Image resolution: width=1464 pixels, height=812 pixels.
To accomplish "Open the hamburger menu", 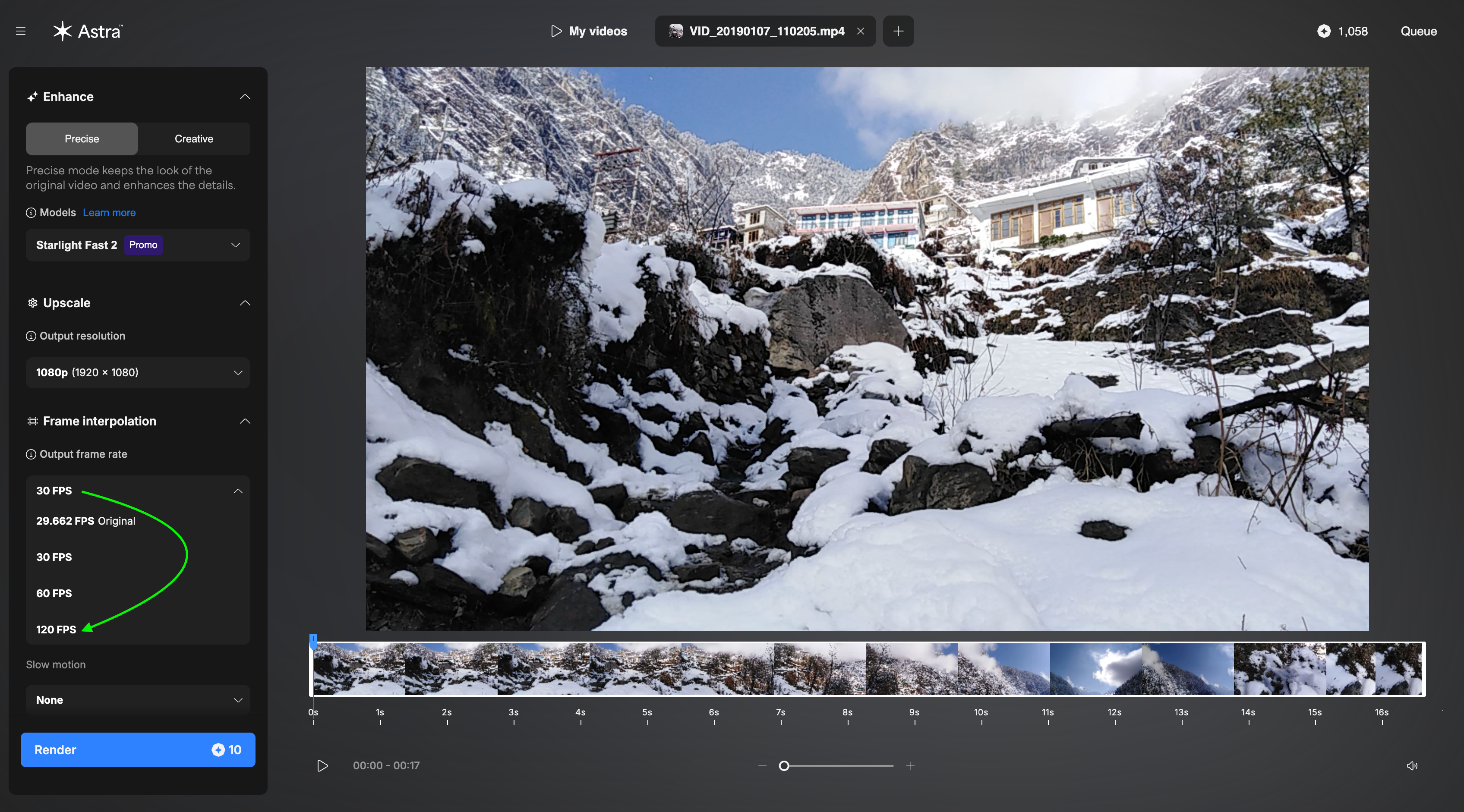I will tap(21, 31).
